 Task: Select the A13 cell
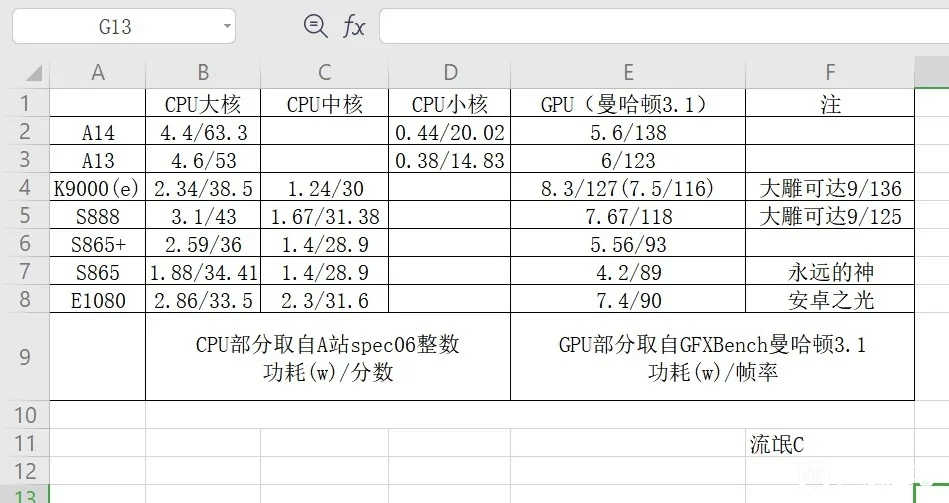(x=97, y=159)
